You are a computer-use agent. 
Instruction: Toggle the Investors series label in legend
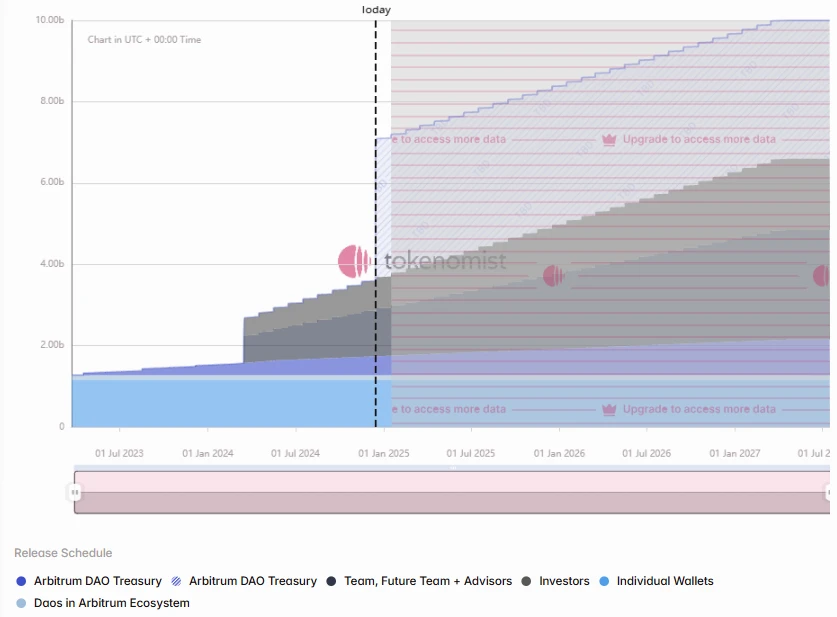[x=564, y=581]
